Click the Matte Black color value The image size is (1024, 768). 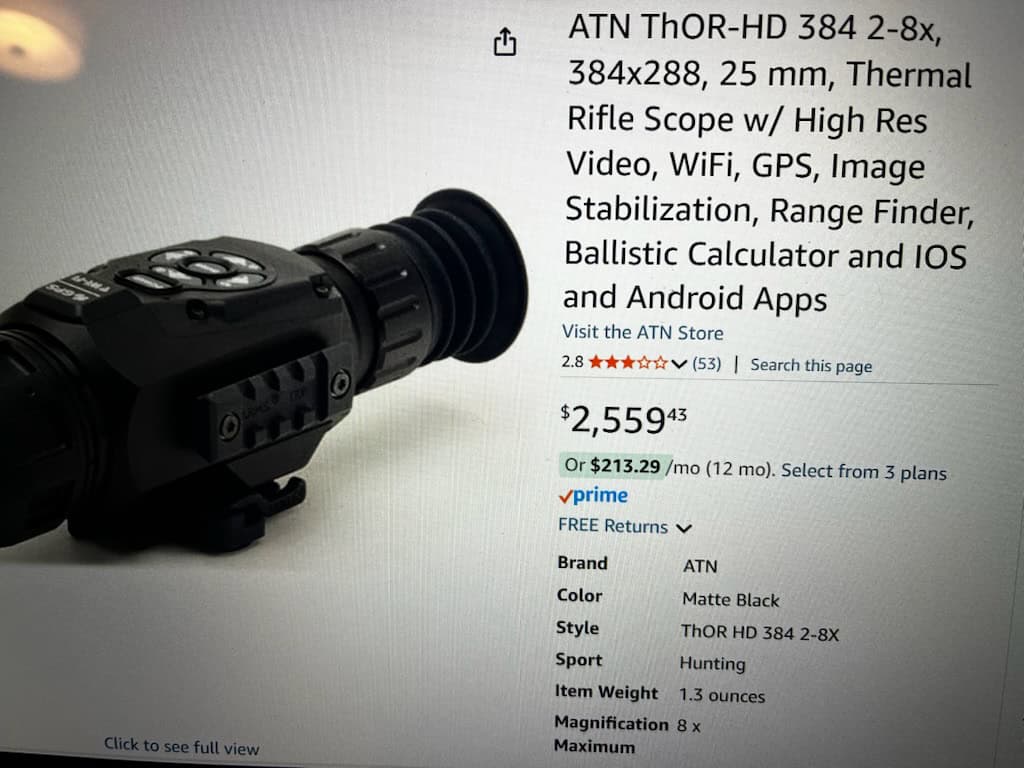(x=731, y=600)
